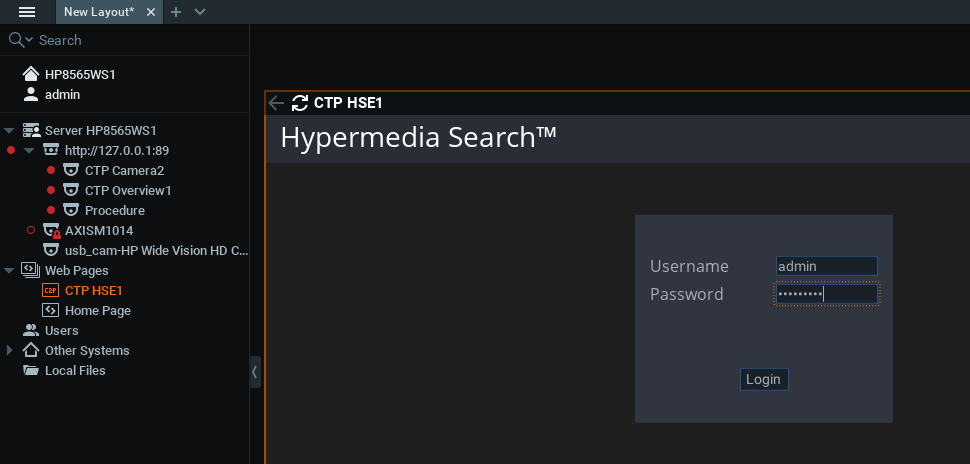Open the Home Page web page item
Viewport: 970px width, 464px height.
coord(97,310)
